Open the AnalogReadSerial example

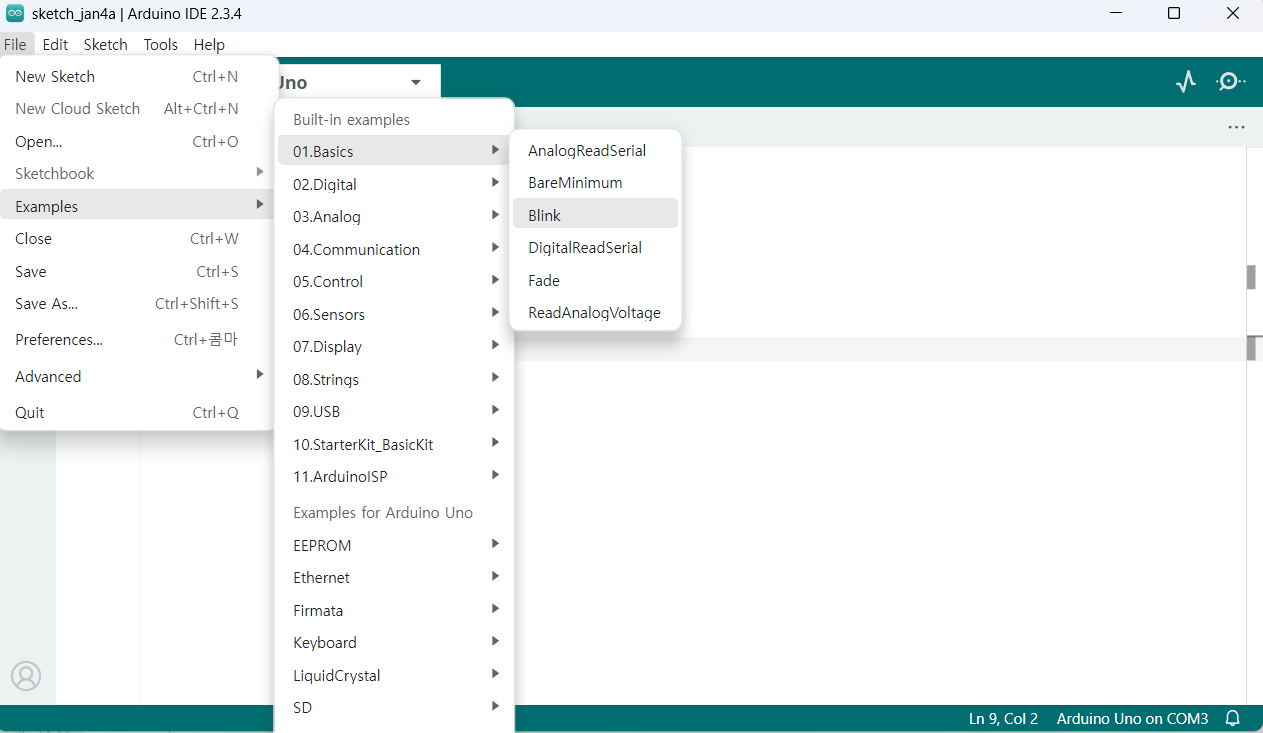595,150
